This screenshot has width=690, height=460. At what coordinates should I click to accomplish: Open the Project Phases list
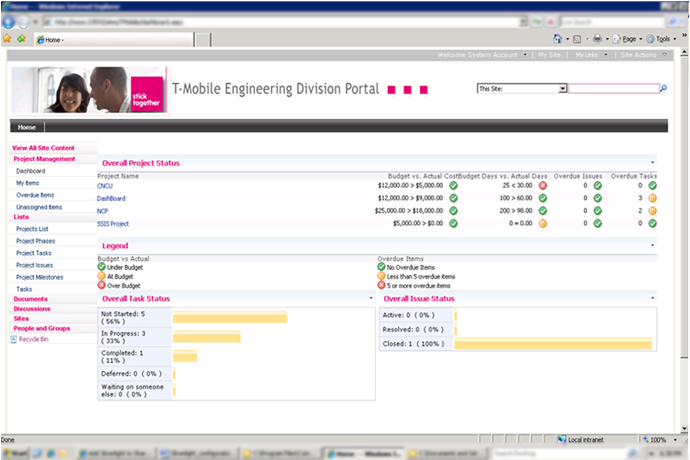click(x=35, y=241)
